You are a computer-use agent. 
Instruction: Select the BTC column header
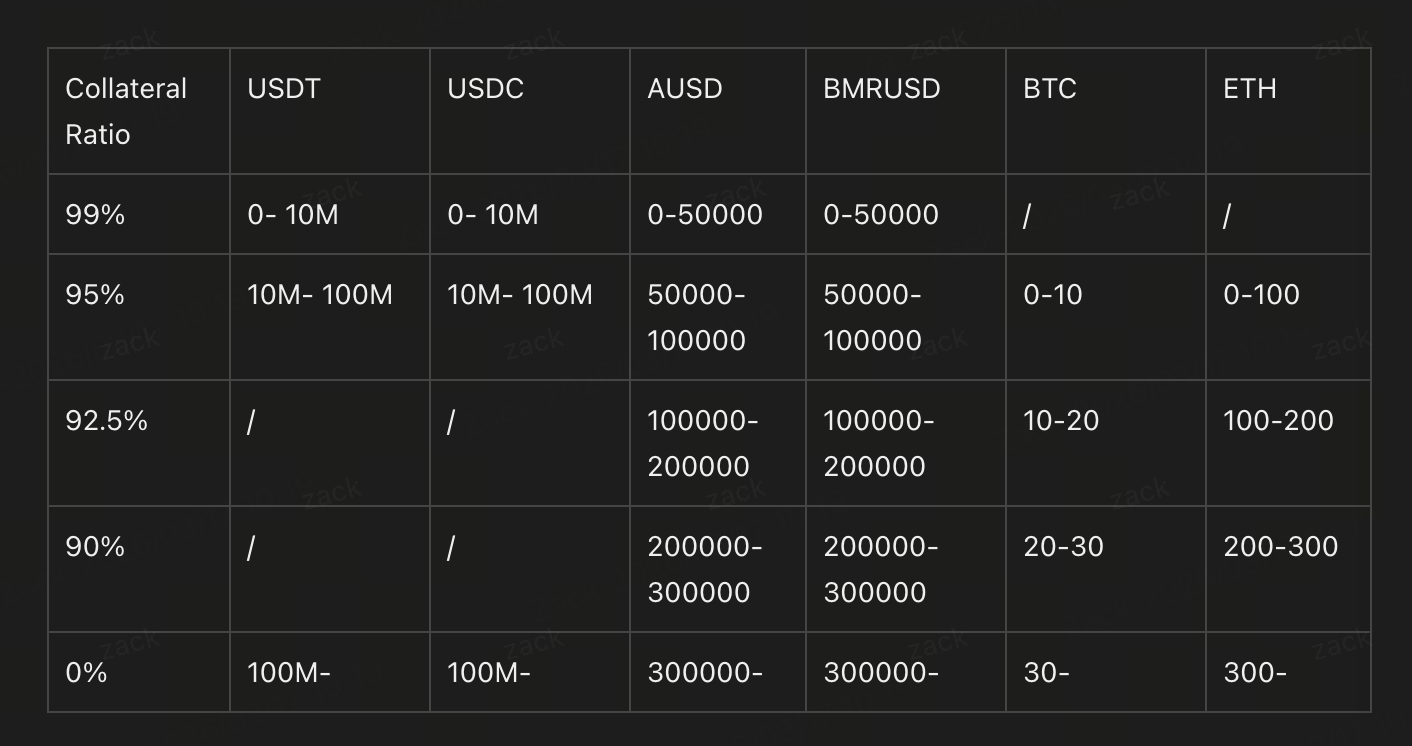pyautogui.click(x=1049, y=89)
